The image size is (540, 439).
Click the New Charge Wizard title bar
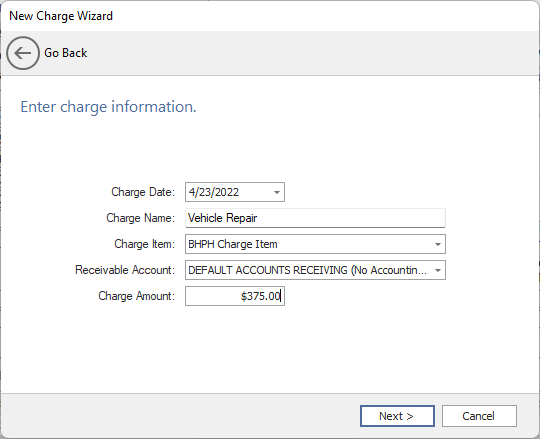click(270, 16)
